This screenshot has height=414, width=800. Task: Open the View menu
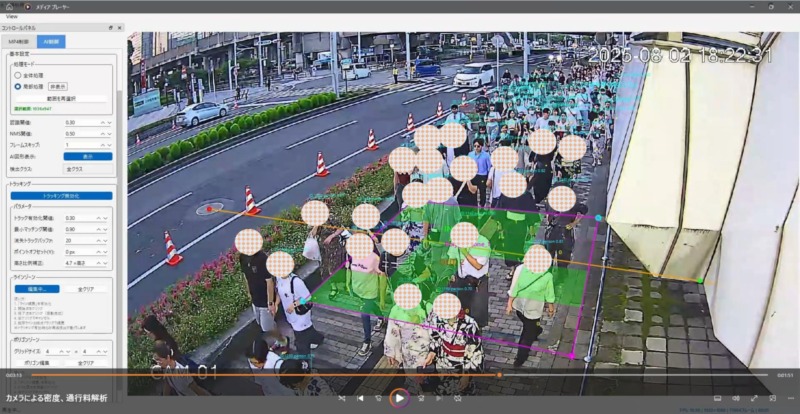coord(11,17)
